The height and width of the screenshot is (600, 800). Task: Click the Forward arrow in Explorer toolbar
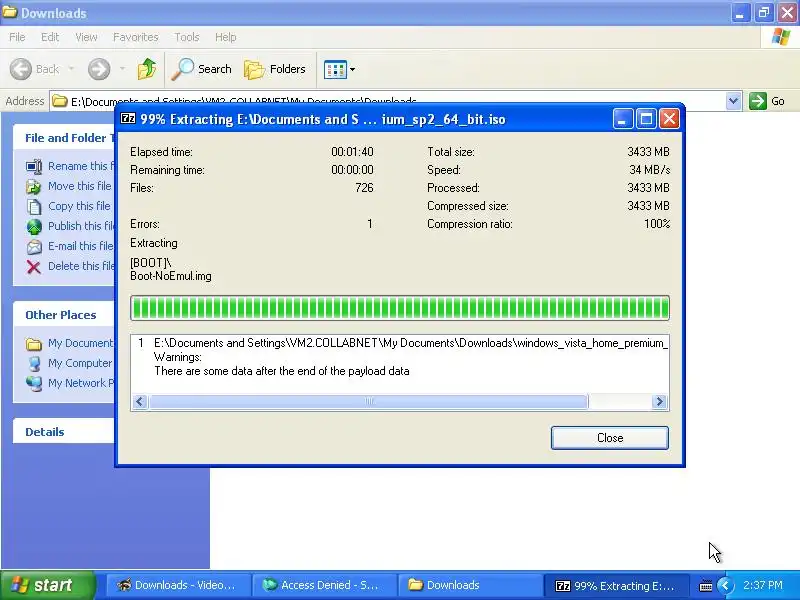(x=99, y=69)
